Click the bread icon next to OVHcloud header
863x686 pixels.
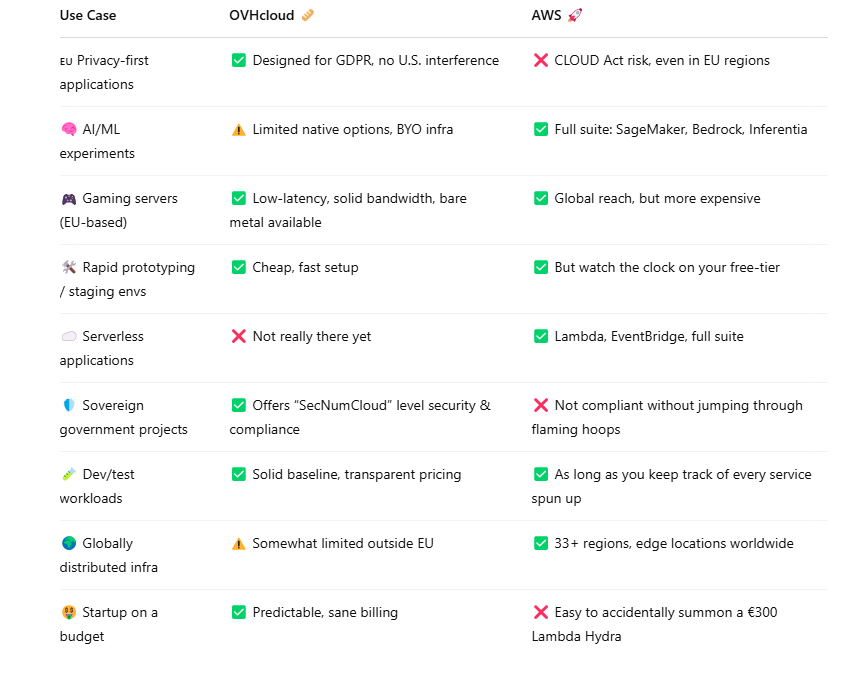click(x=308, y=15)
